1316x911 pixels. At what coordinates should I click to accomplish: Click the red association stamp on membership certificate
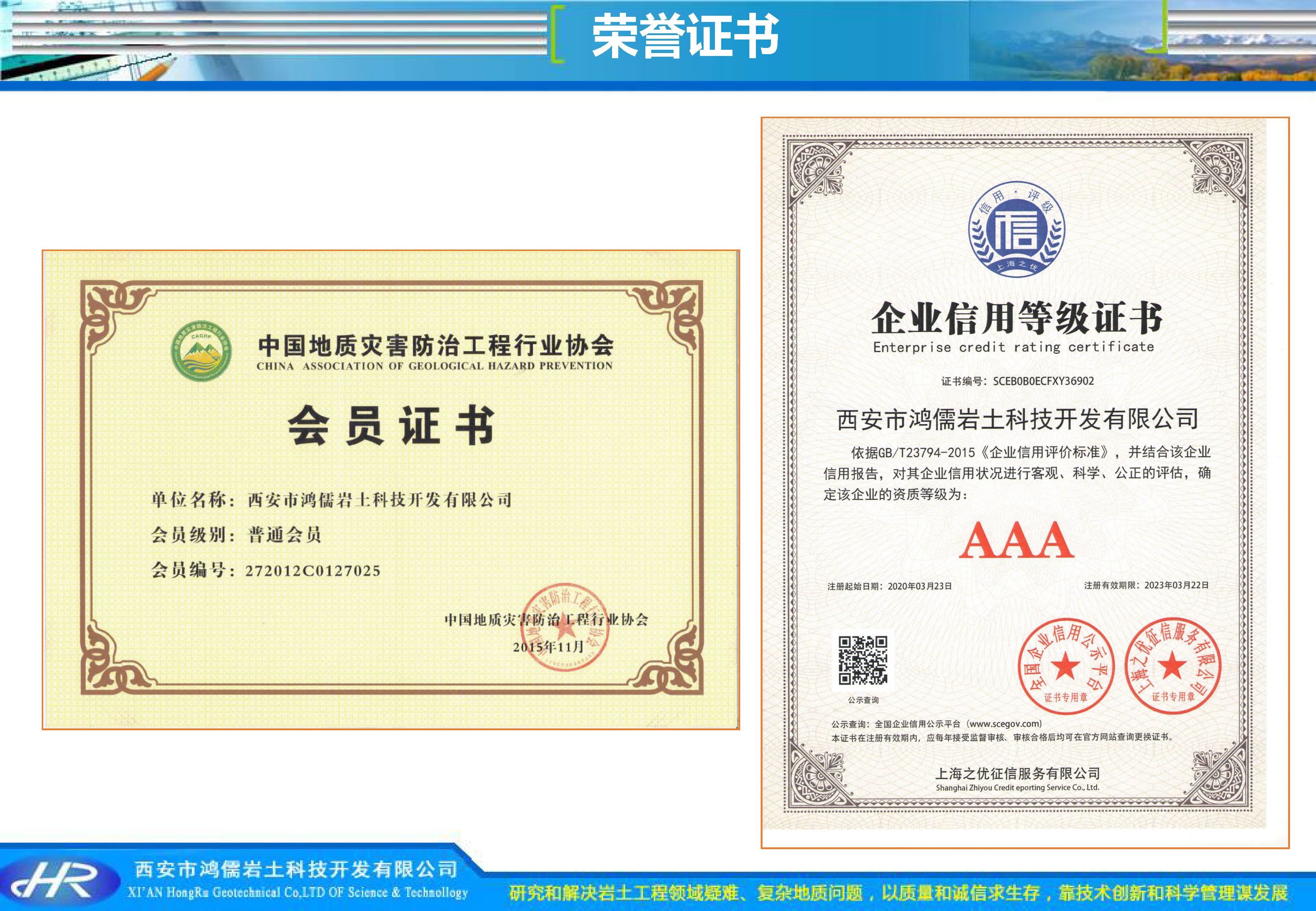coord(565,627)
